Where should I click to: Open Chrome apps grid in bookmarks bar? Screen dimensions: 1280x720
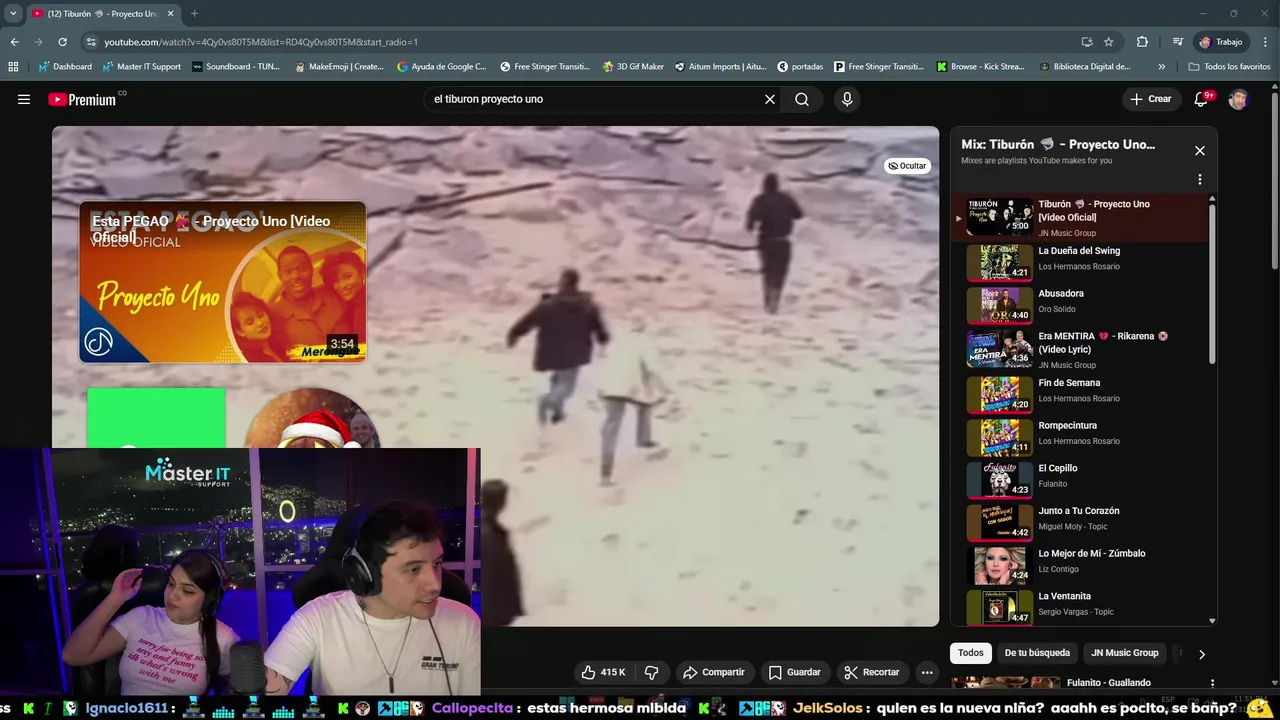(13, 67)
